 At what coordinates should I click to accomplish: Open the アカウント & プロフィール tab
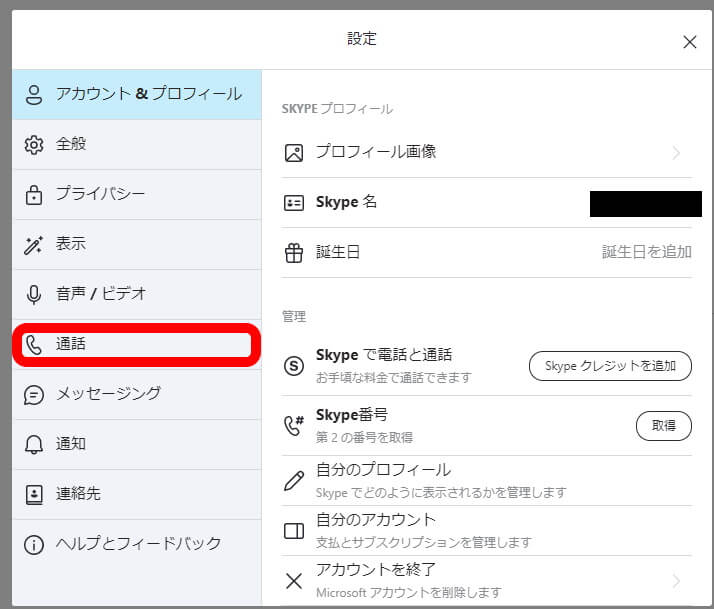coord(137,95)
